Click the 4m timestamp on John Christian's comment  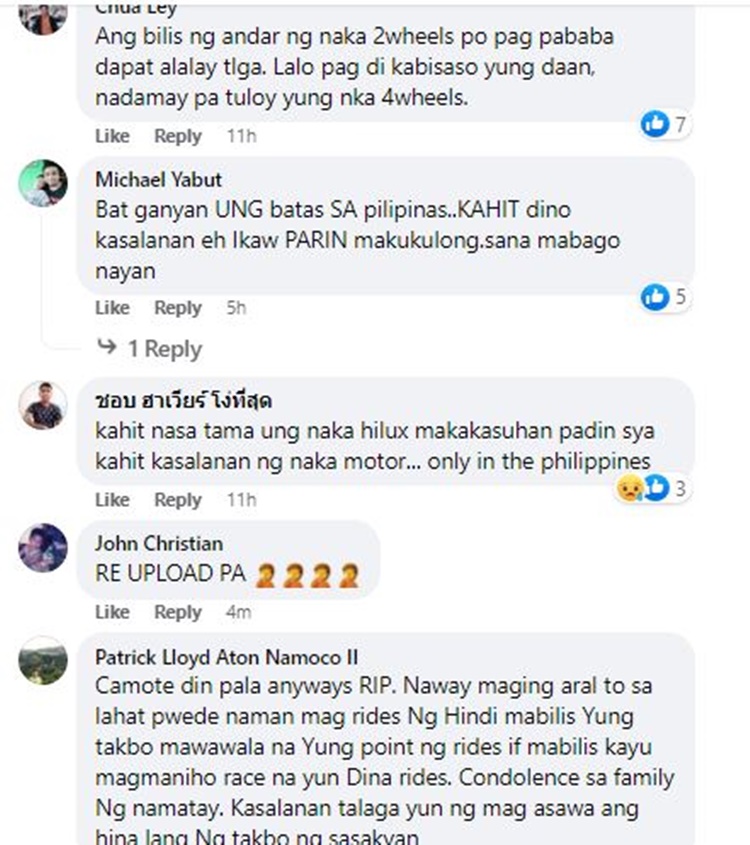pos(238,612)
